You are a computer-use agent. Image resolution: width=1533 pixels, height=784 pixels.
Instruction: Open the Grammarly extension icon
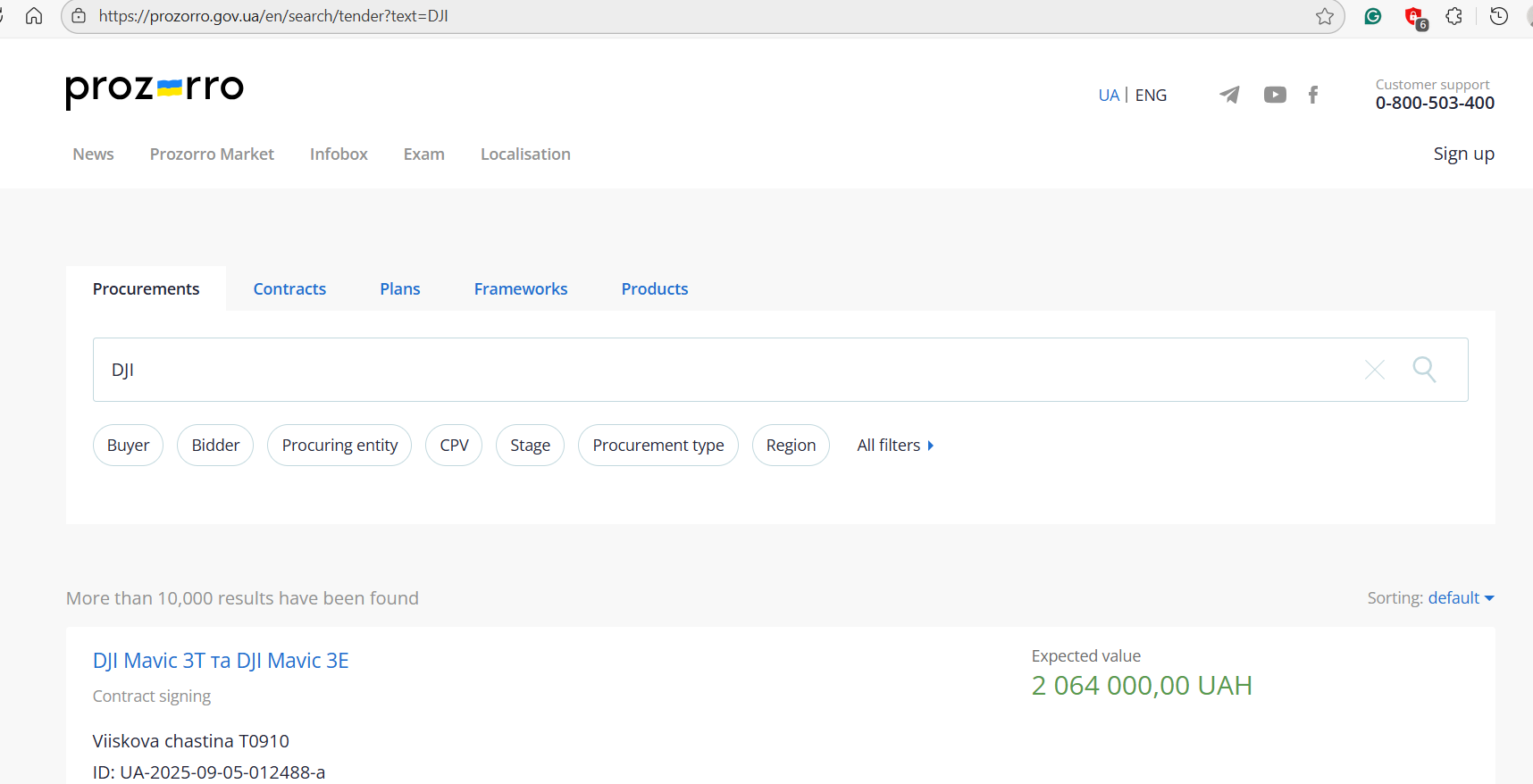click(1373, 16)
